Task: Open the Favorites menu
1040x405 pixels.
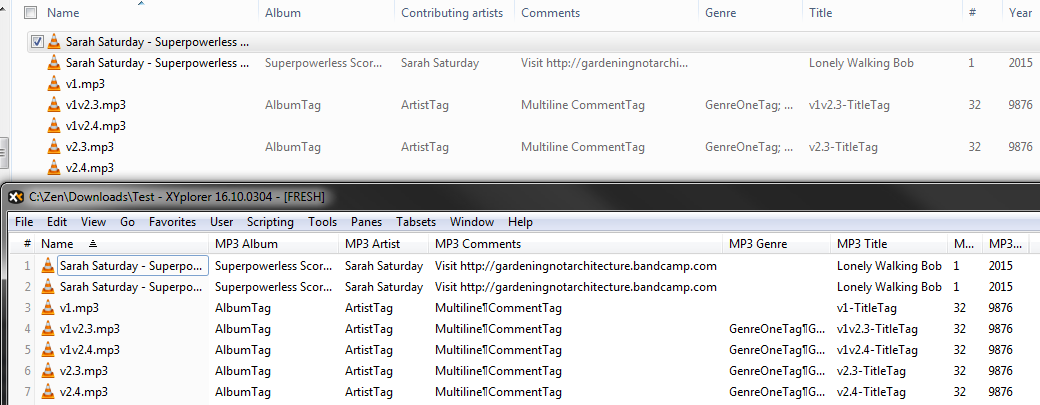Action: coord(172,222)
